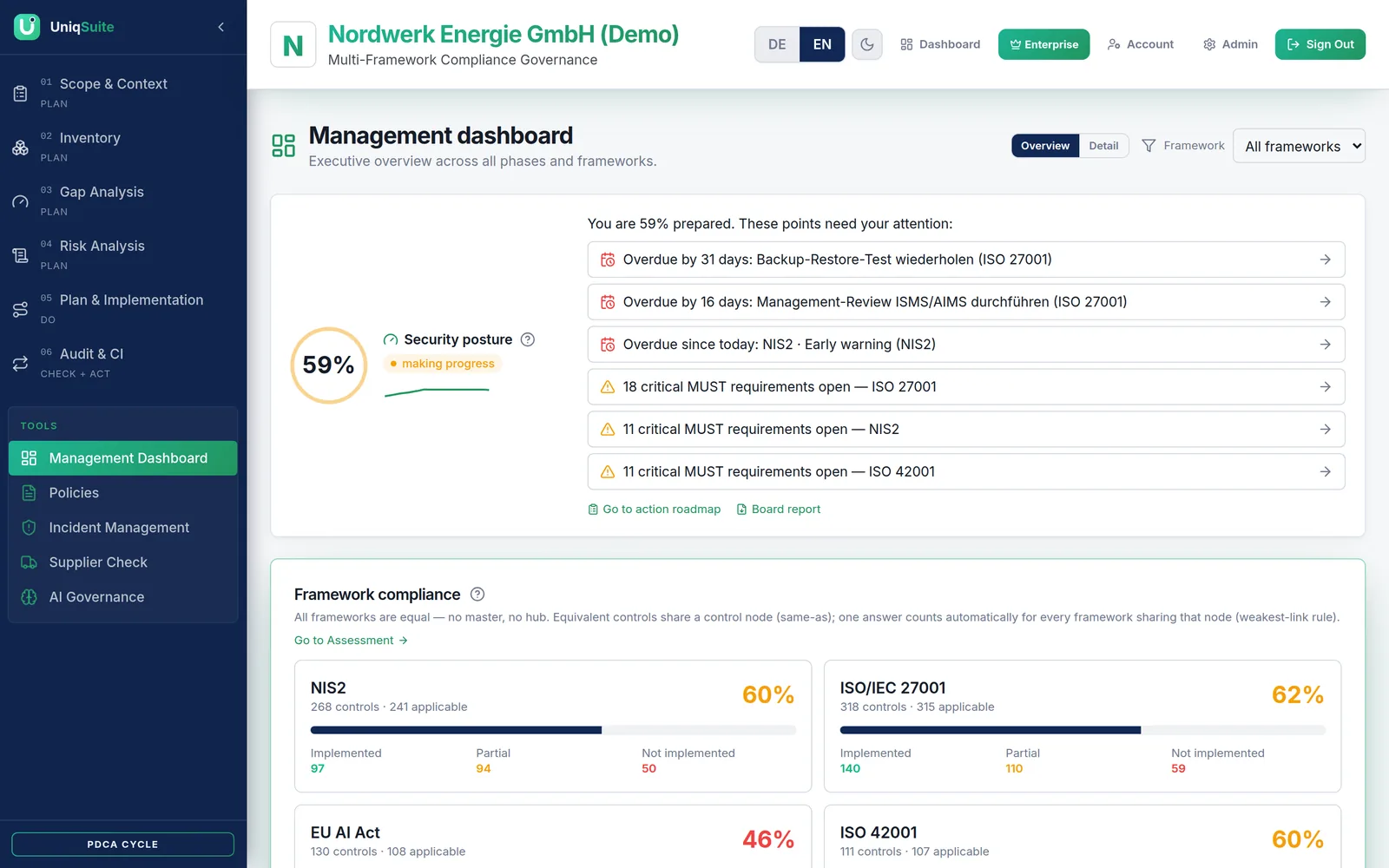This screenshot has height=868, width=1389.
Task: Click the Supplier Check truck icon
Action: click(29, 562)
